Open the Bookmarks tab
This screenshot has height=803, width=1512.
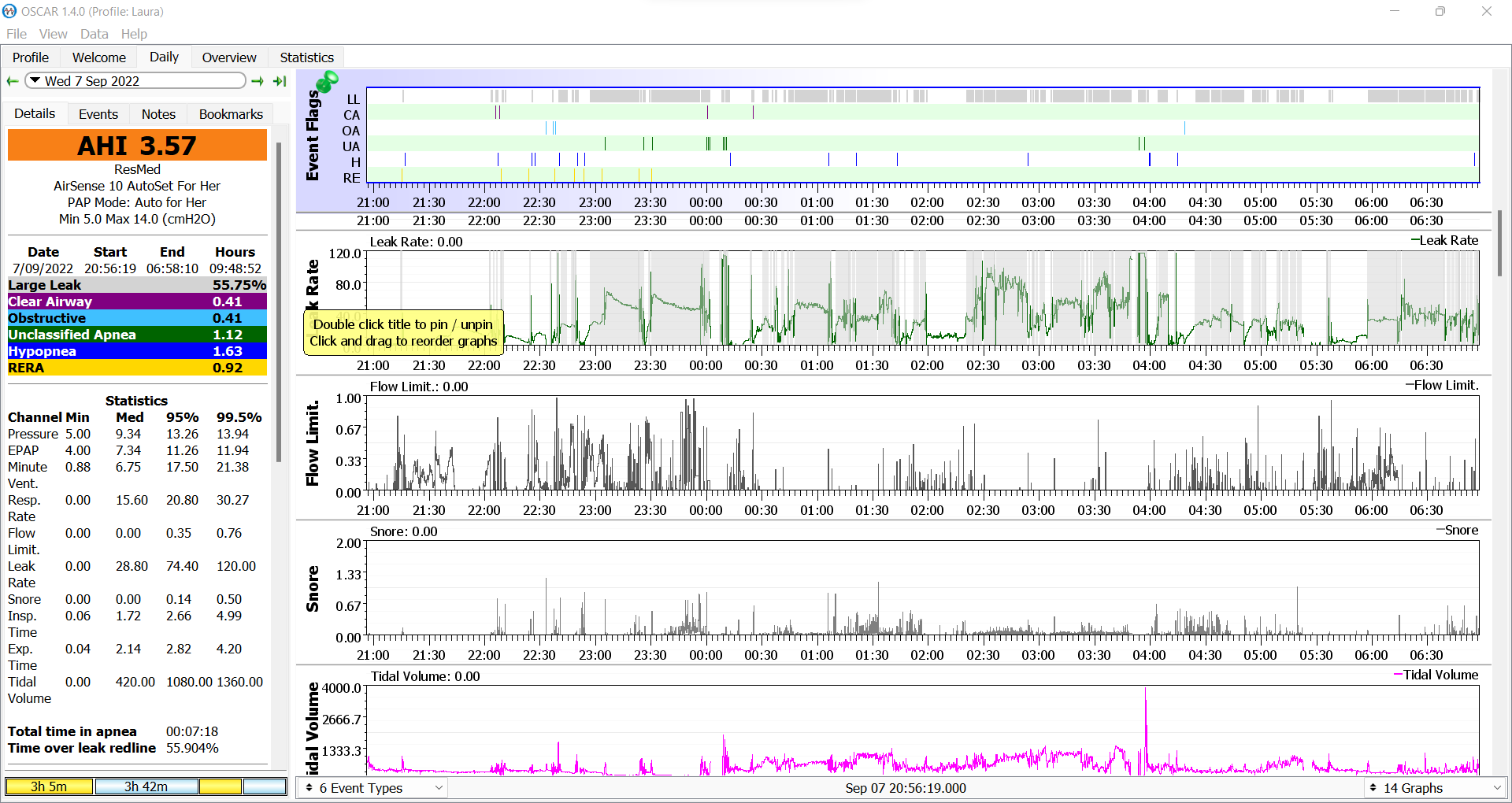click(231, 114)
